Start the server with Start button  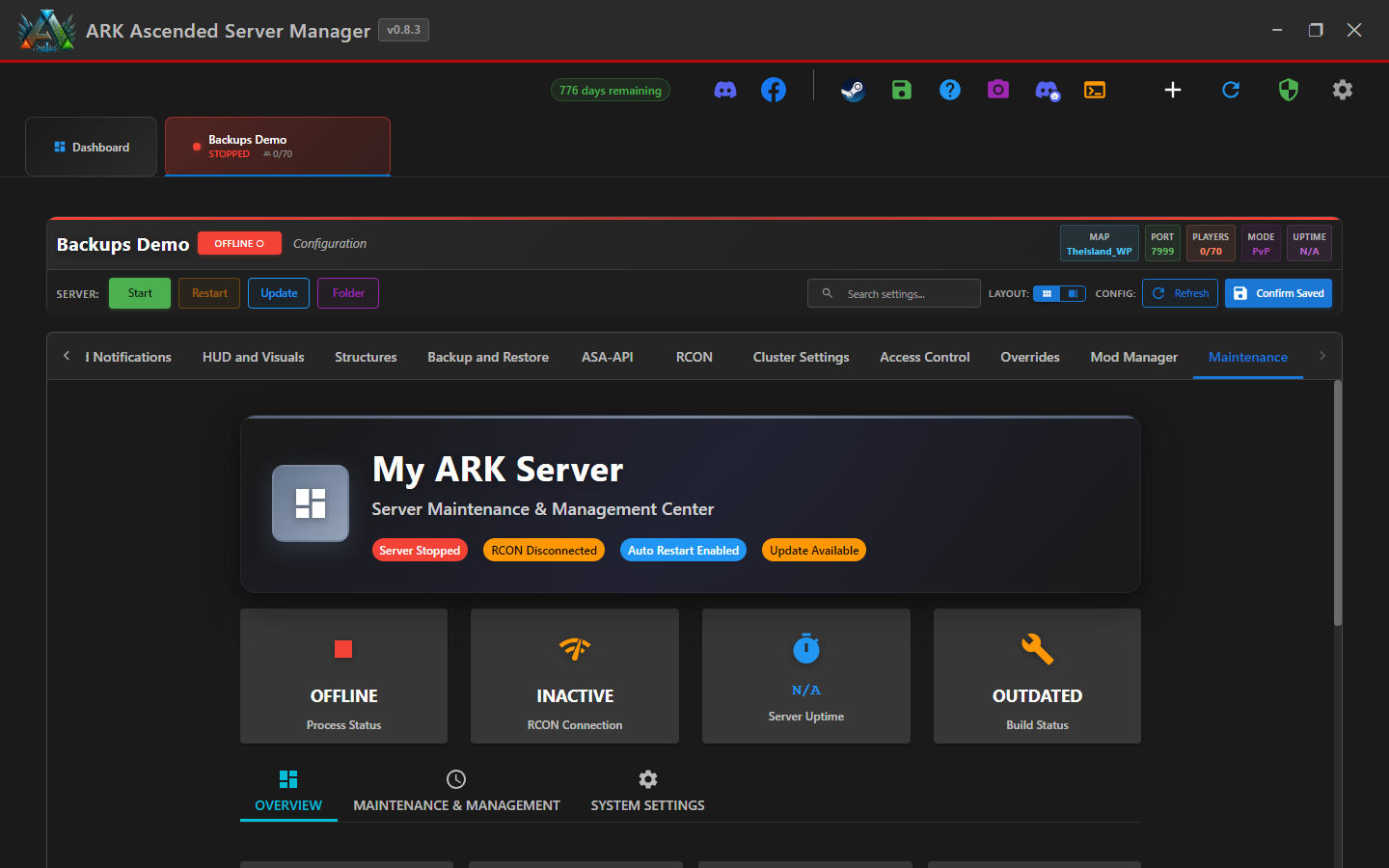pos(140,293)
